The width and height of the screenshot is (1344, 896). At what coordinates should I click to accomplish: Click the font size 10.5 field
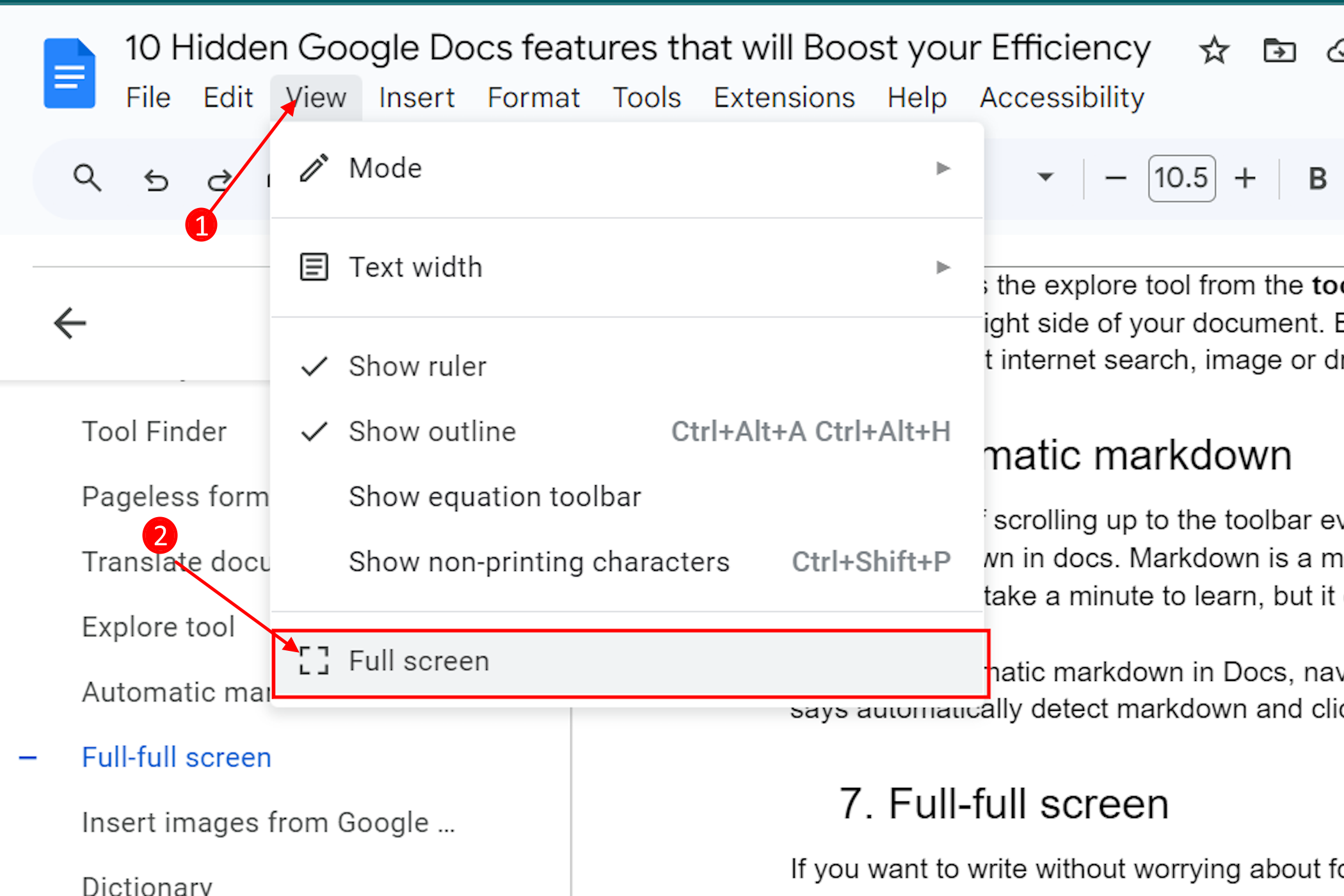click(1181, 179)
